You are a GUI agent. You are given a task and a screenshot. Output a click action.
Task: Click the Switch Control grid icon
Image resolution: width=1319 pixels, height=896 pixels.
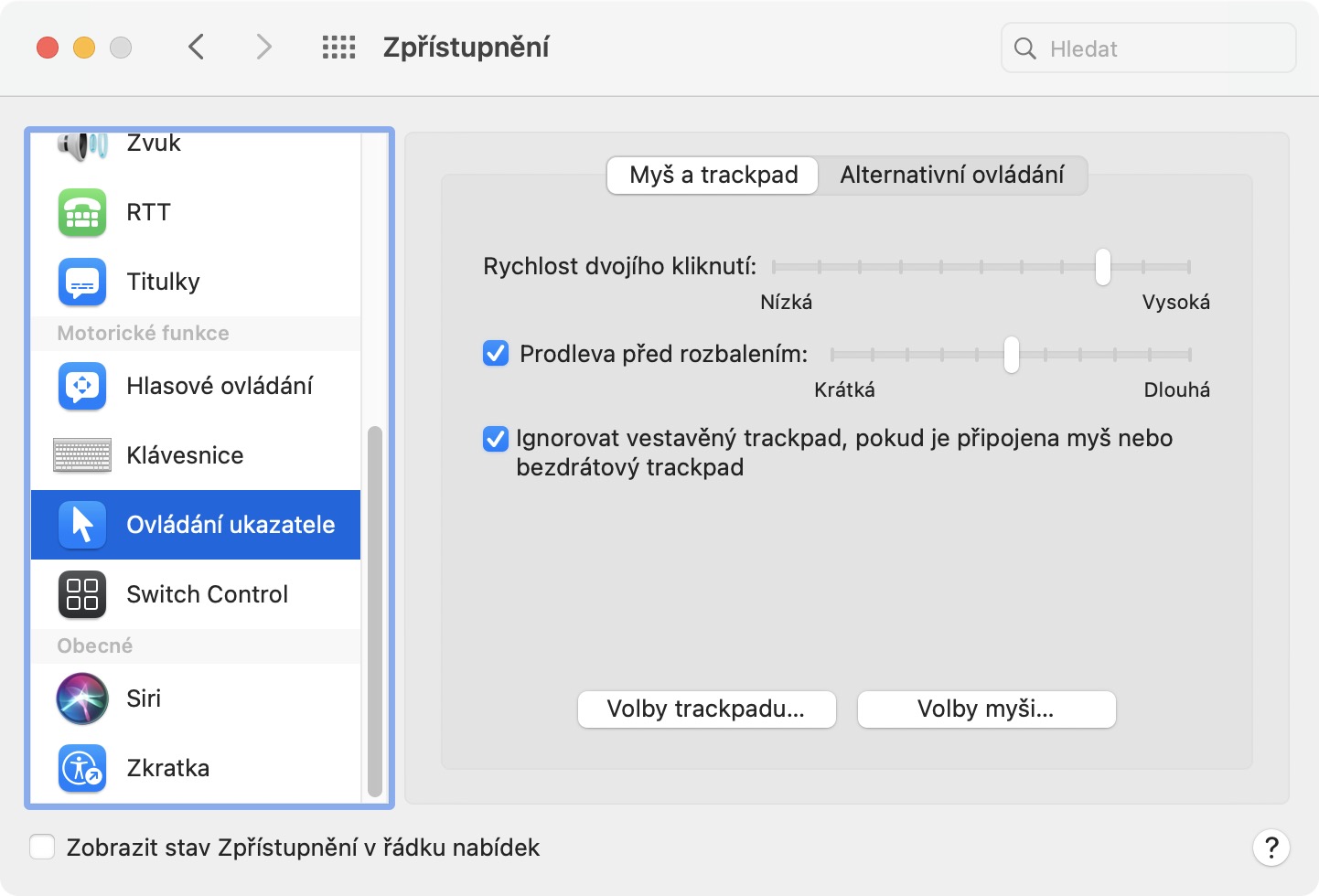[x=82, y=594]
